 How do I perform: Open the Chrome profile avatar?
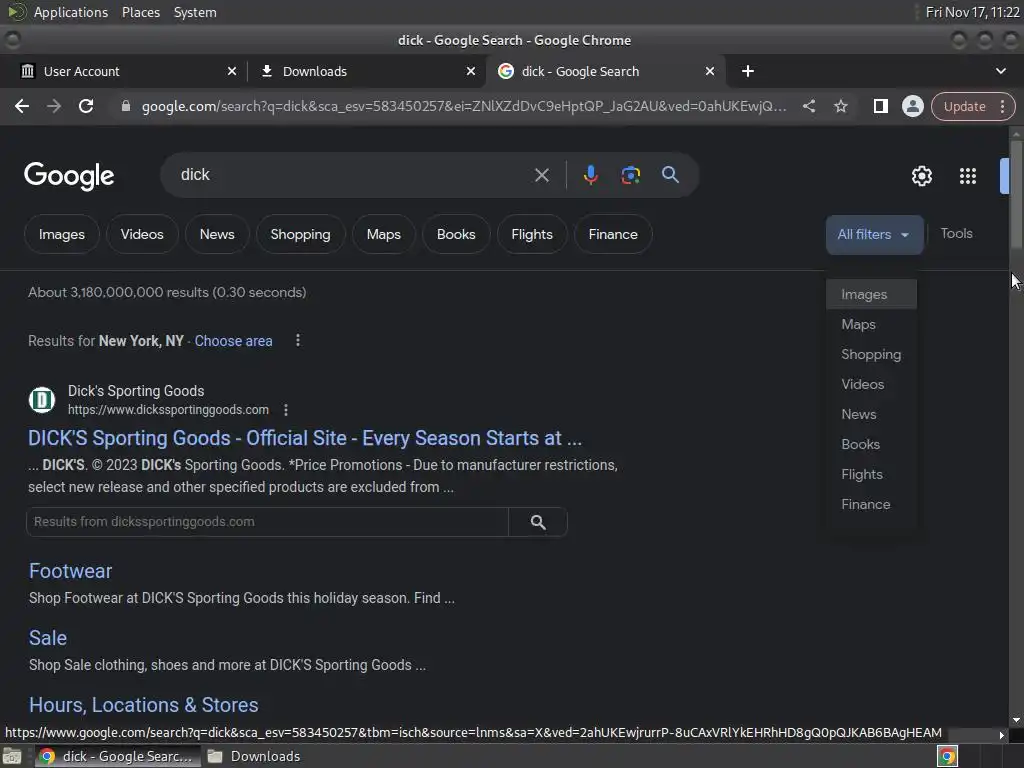(x=912, y=106)
